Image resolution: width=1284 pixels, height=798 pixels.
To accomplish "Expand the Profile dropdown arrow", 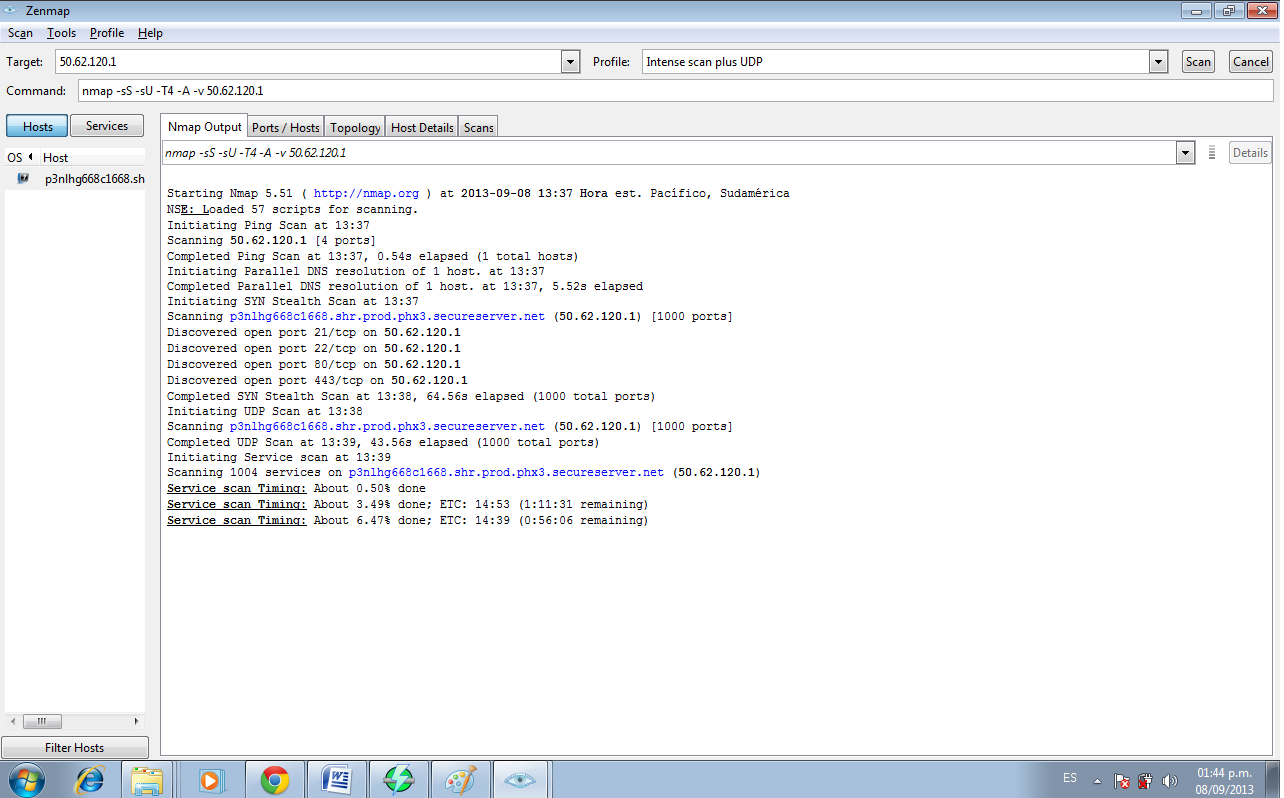I will tap(1159, 62).
